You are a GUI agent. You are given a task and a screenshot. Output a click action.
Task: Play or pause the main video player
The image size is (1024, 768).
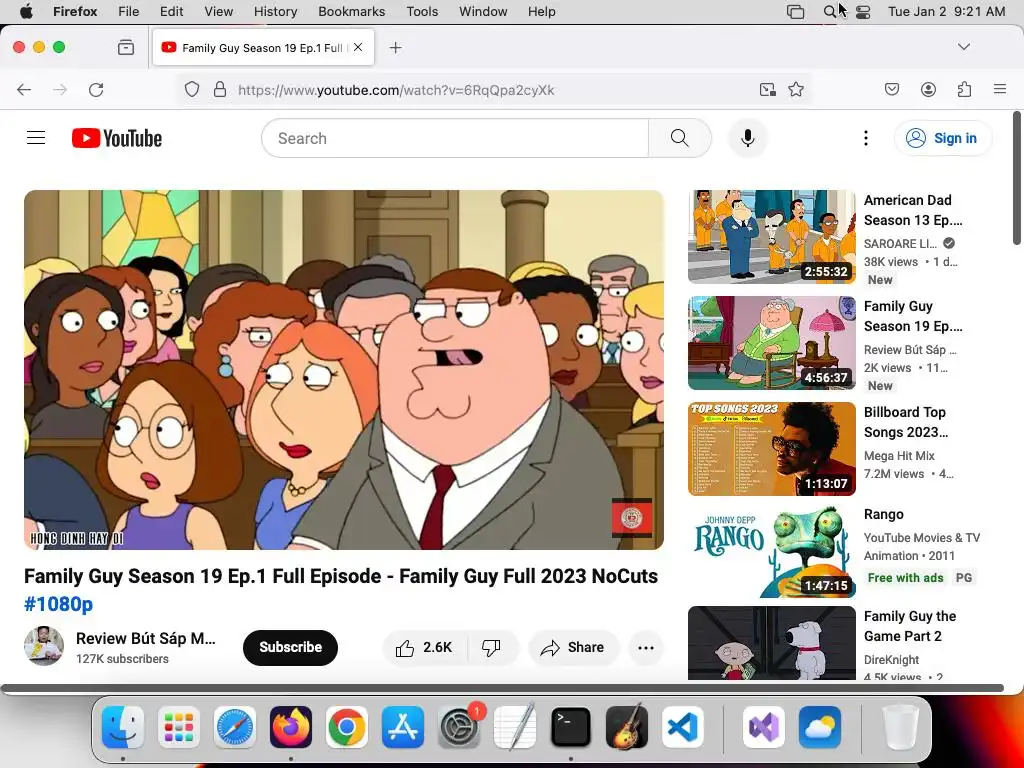pyautogui.click(x=344, y=370)
